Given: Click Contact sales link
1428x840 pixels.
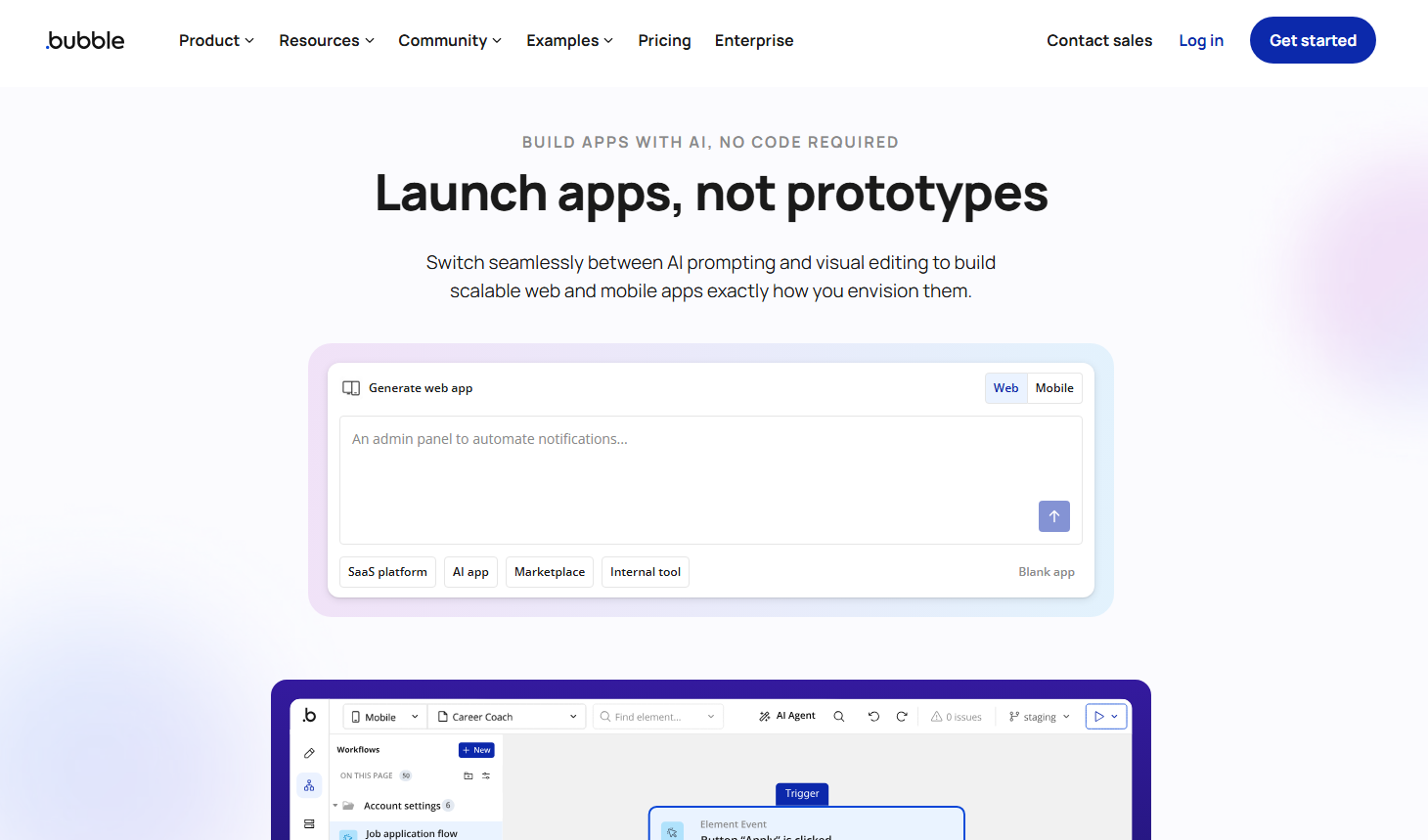Looking at the screenshot, I should pyautogui.click(x=1099, y=40).
